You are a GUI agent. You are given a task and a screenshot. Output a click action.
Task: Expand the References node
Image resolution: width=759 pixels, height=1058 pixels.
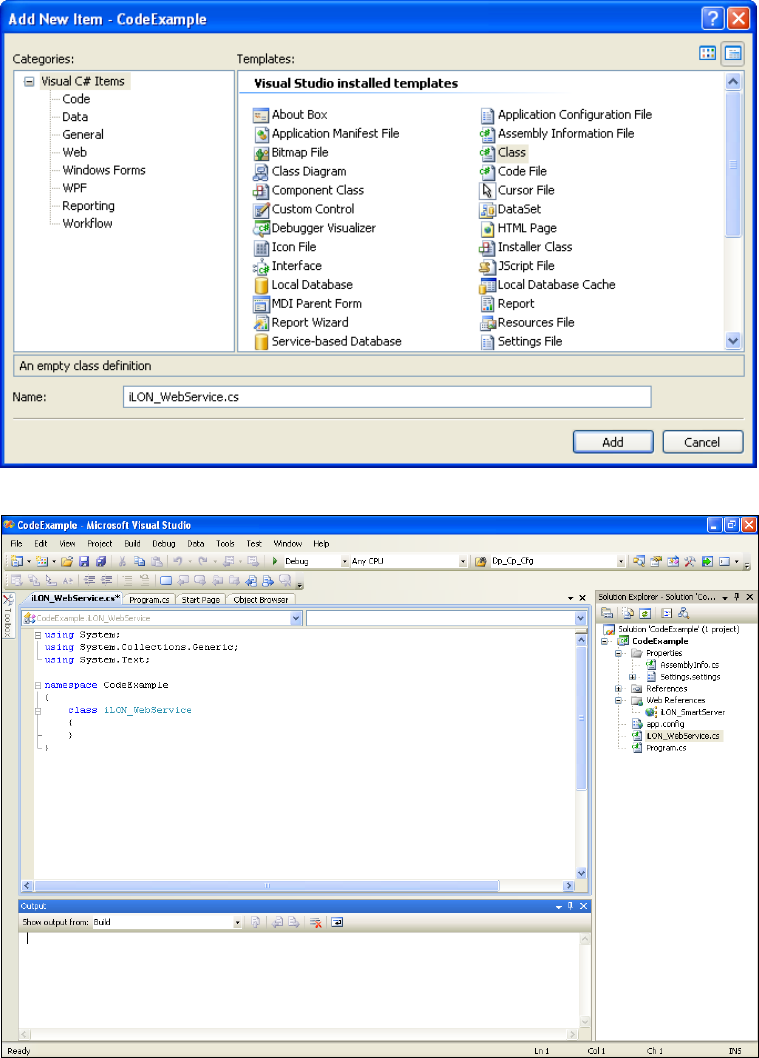(618, 689)
